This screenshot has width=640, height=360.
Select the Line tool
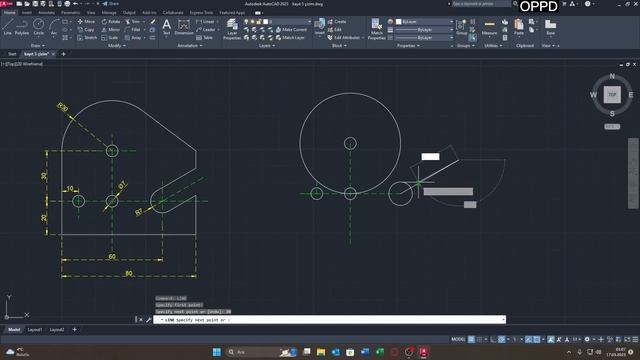coord(7,27)
